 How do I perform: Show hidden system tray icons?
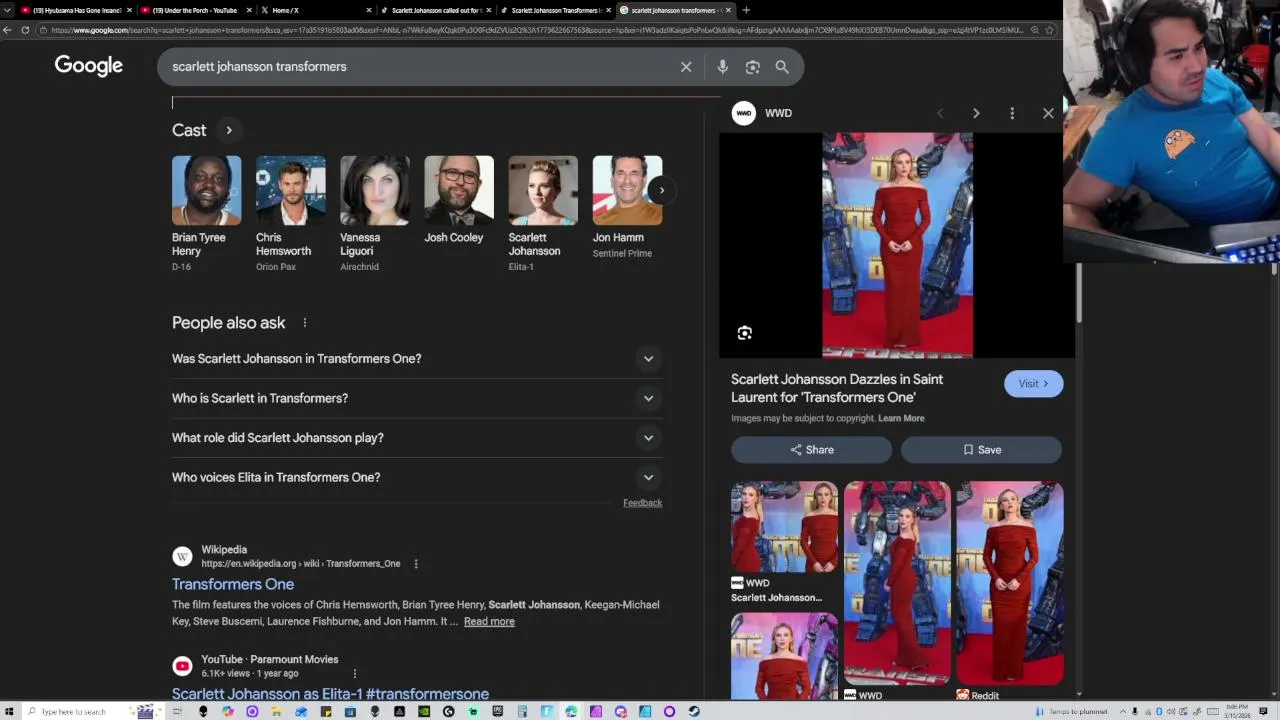point(1122,712)
